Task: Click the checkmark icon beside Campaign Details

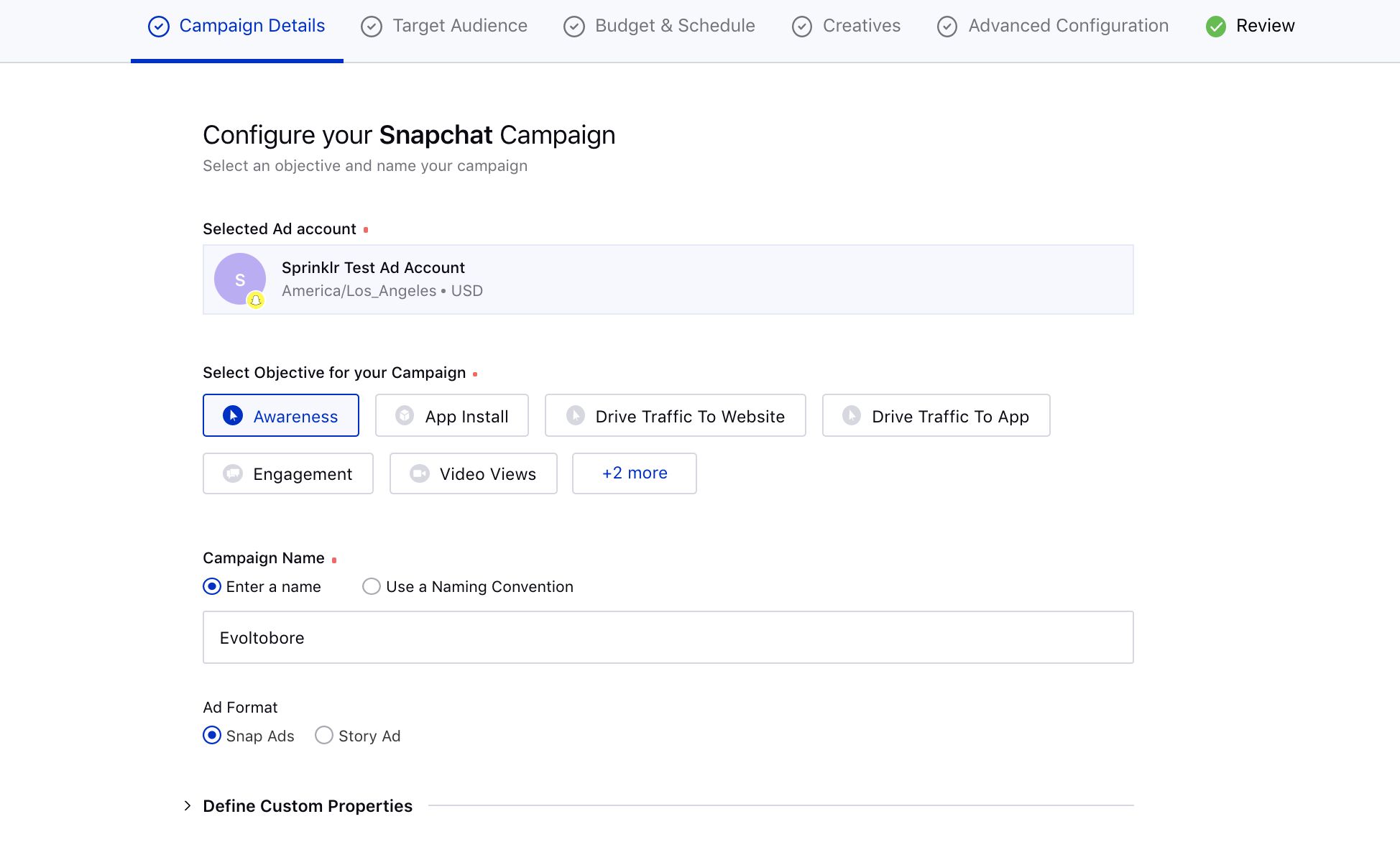Action: (x=157, y=26)
